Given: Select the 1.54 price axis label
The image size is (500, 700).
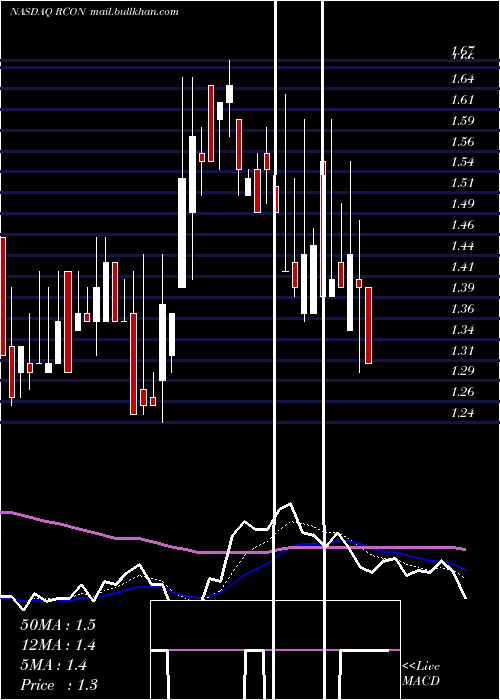Looking at the screenshot, I should tap(462, 162).
